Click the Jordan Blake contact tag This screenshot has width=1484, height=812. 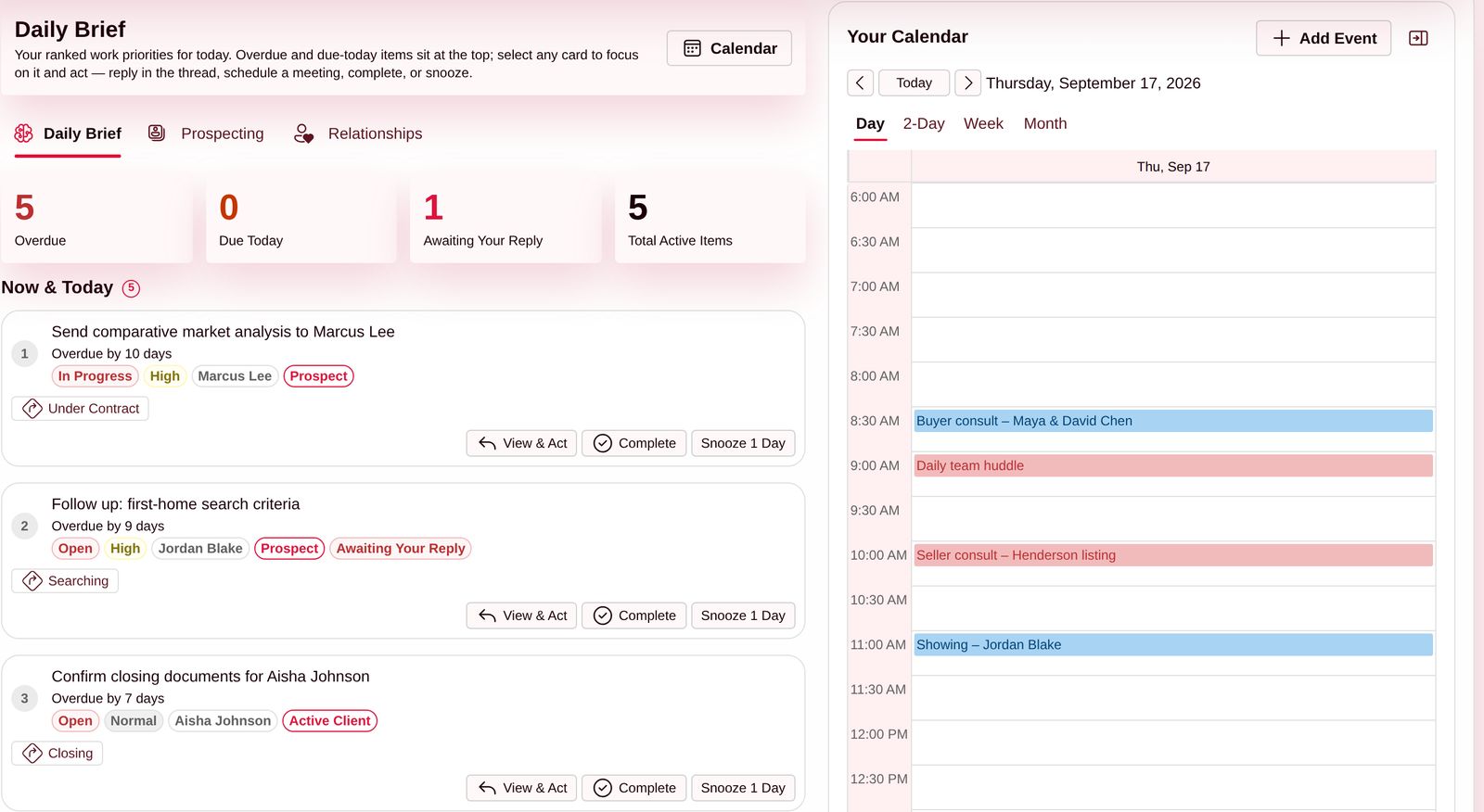click(200, 549)
